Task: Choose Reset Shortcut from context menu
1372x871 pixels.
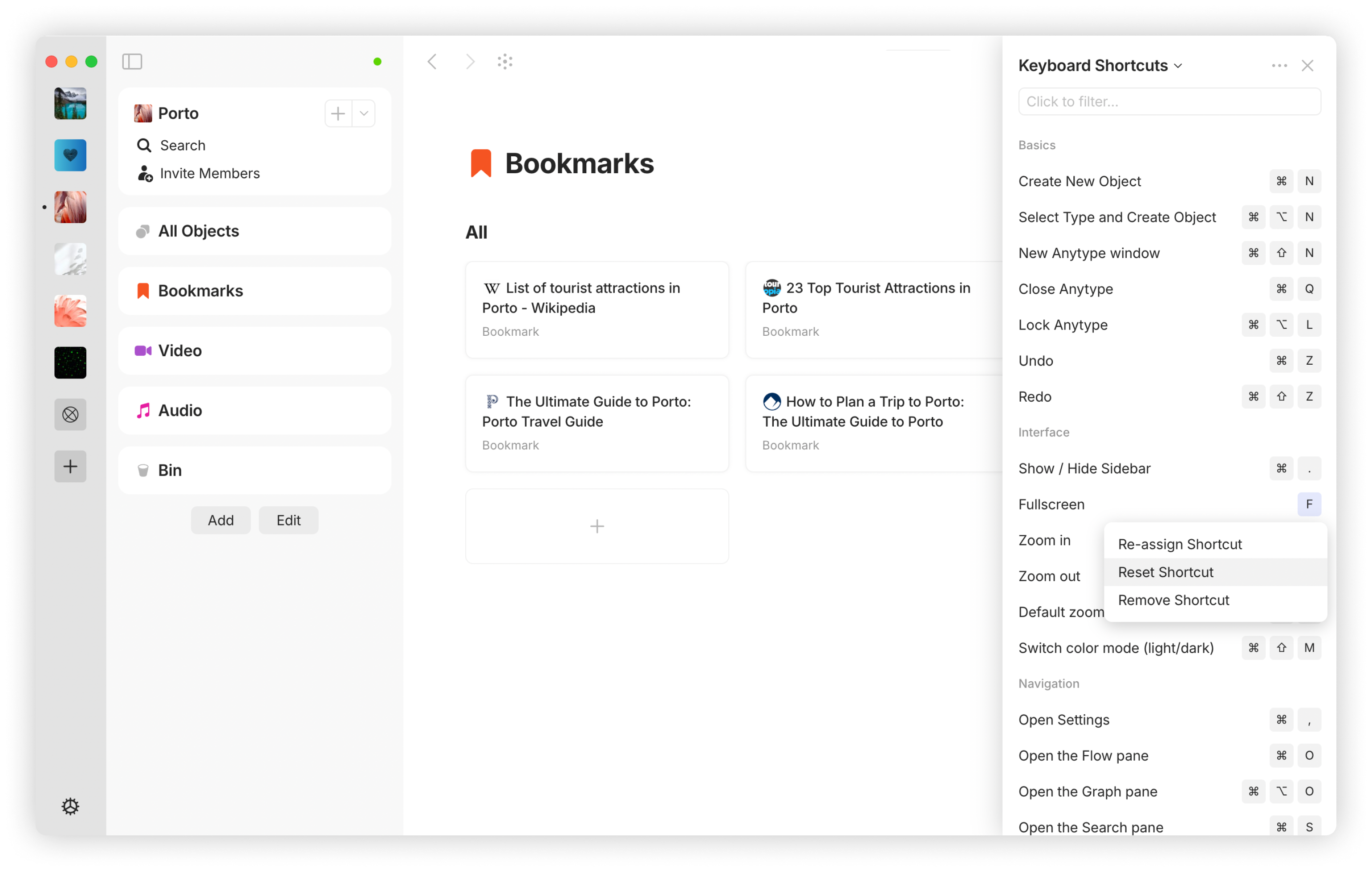Action: tap(1215, 572)
